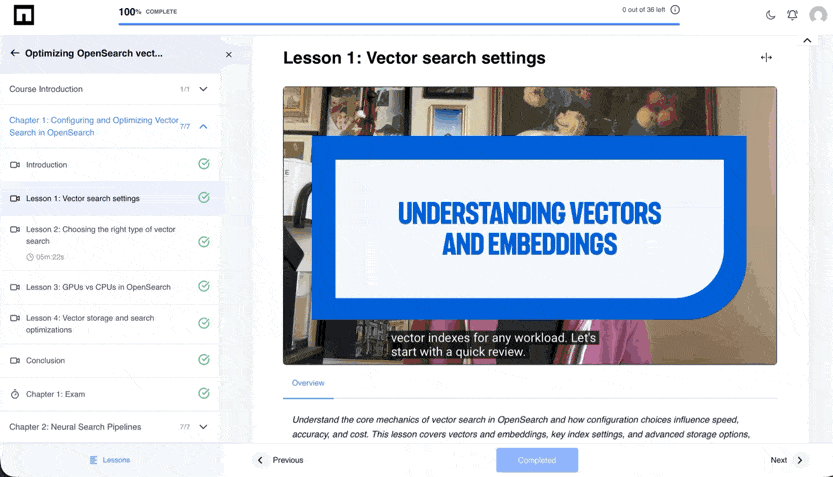Click the video icon beside Lesson 3

point(15,287)
